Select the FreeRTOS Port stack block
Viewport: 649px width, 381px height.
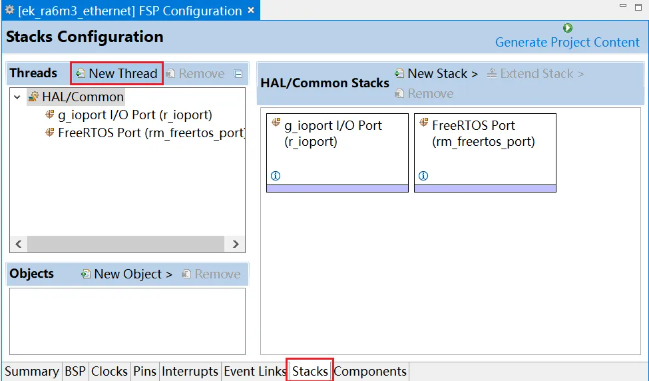tap(485, 153)
